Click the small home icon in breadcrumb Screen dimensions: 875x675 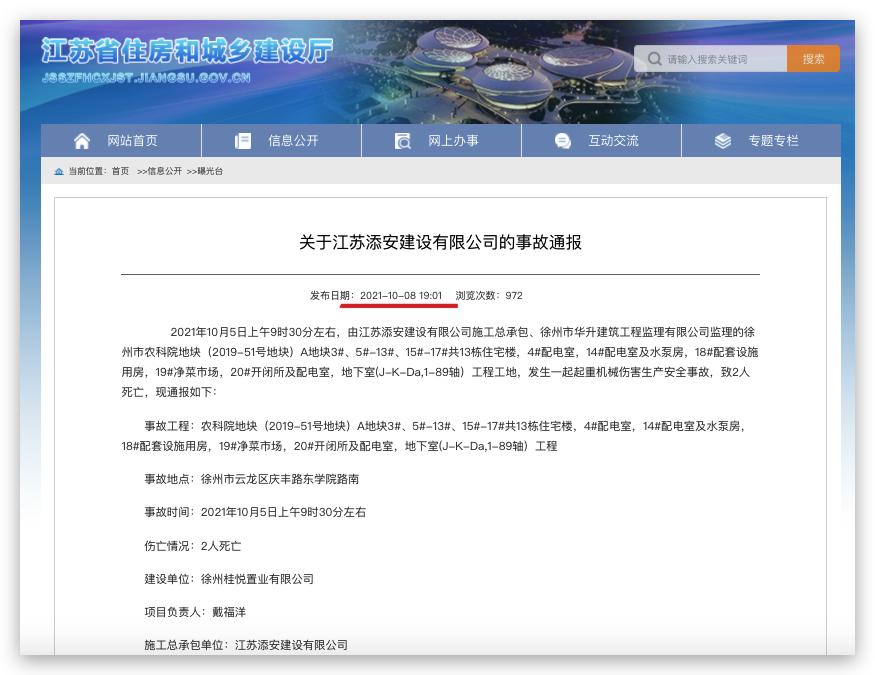[59, 171]
